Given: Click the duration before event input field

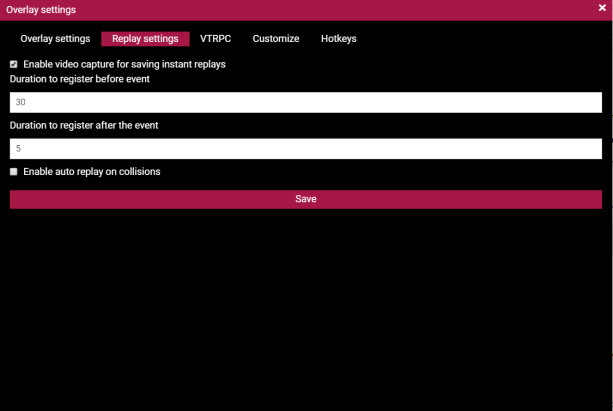Looking at the screenshot, I should click(306, 102).
